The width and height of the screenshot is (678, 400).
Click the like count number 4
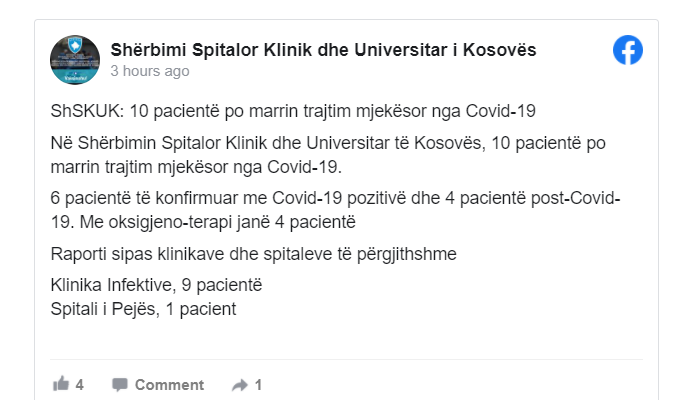(x=79, y=384)
